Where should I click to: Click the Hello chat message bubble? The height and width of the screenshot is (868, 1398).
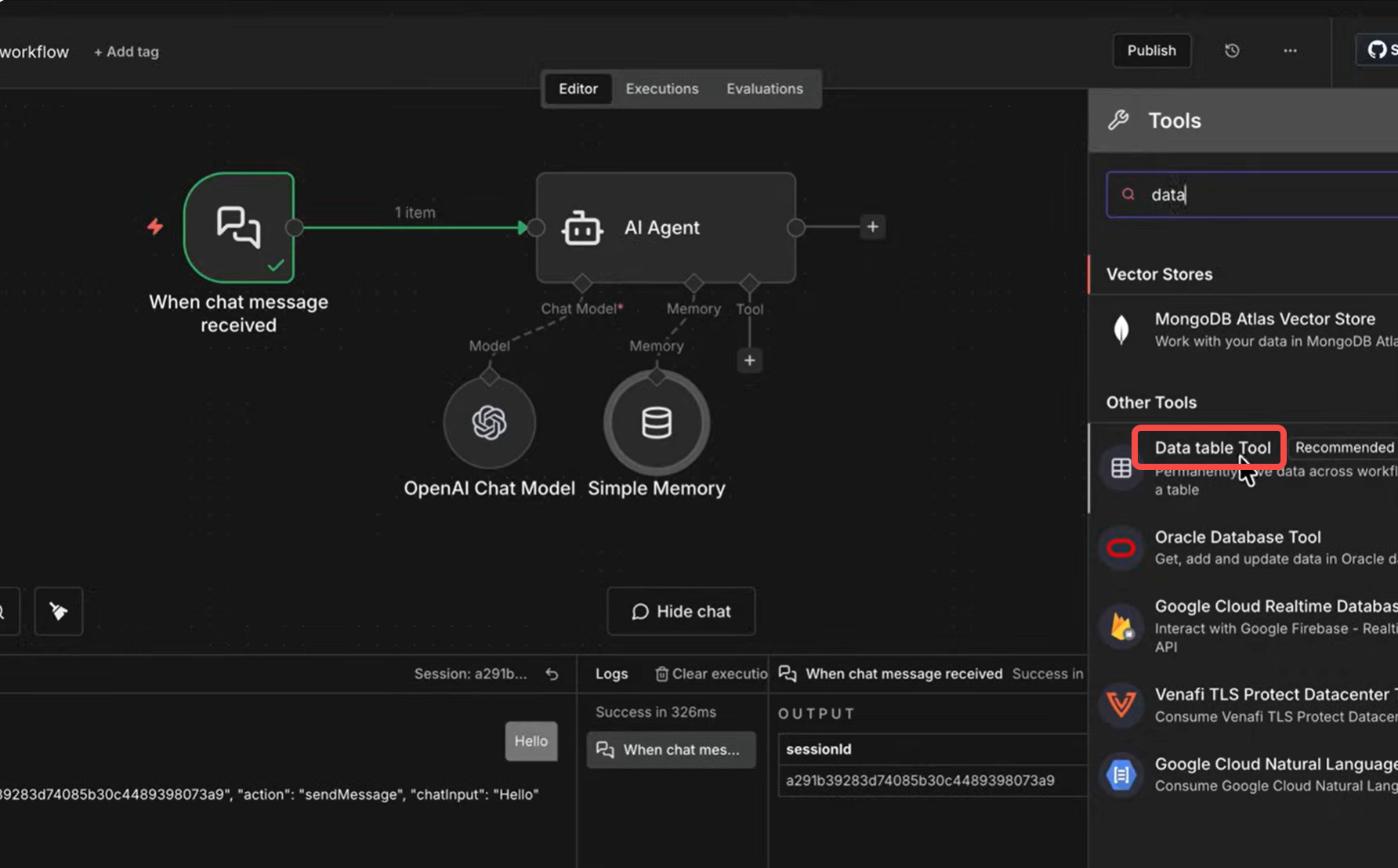(531, 741)
